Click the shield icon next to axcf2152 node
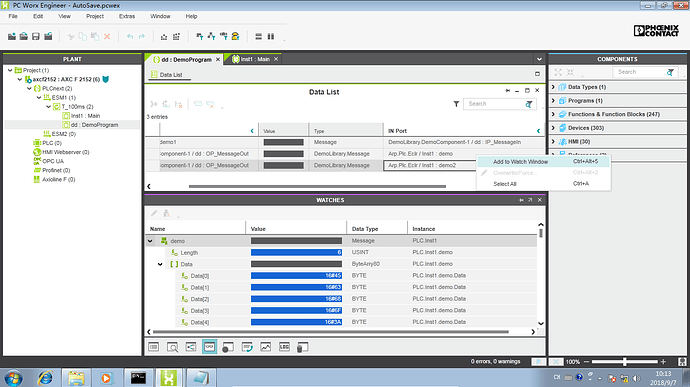The width and height of the screenshot is (690, 387). pyautogui.click(x=106, y=79)
